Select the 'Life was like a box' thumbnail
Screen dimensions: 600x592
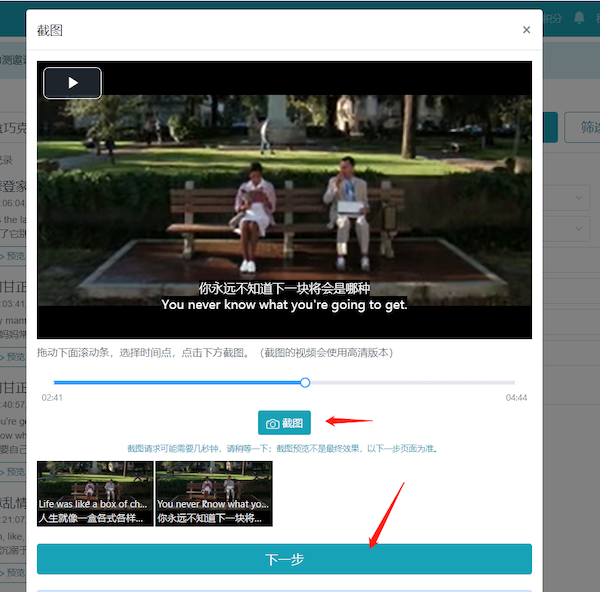point(95,494)
